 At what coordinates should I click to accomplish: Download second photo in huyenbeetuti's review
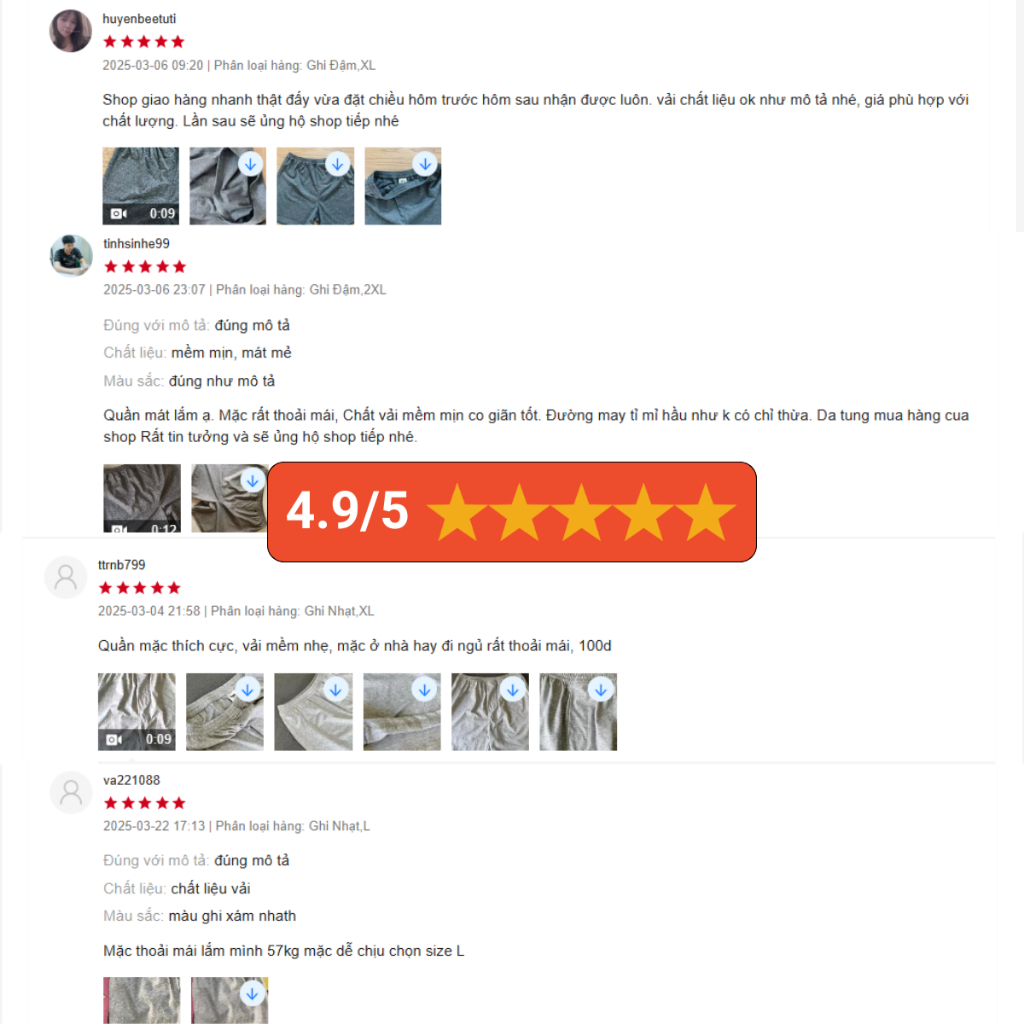point(251,165)
